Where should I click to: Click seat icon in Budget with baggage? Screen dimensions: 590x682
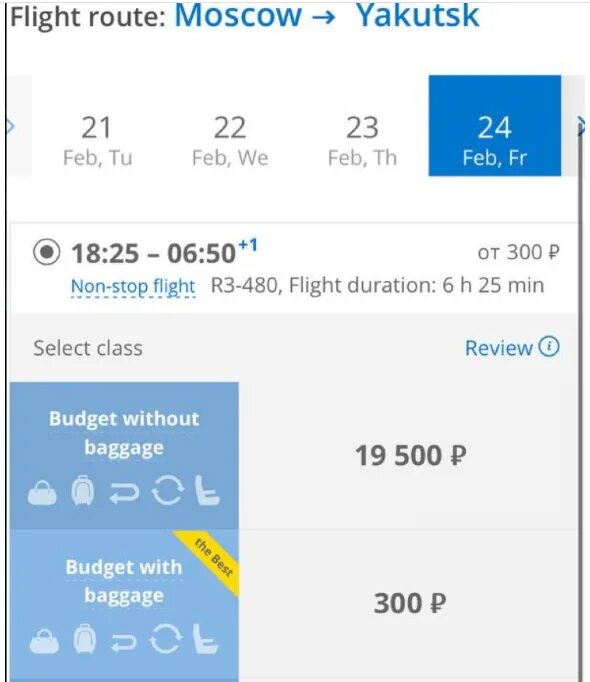[x=205, y=639]
